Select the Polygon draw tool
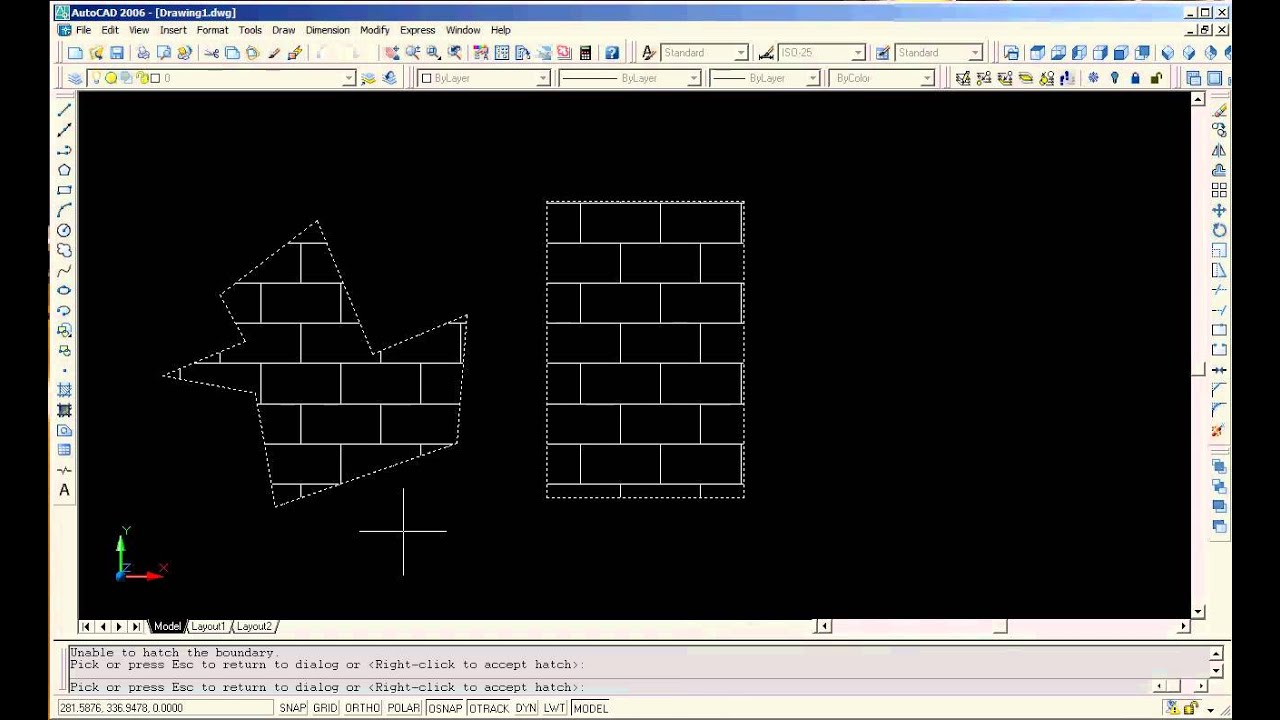The width and height of the screenshot is (1280, 720). tap(64, 170)
